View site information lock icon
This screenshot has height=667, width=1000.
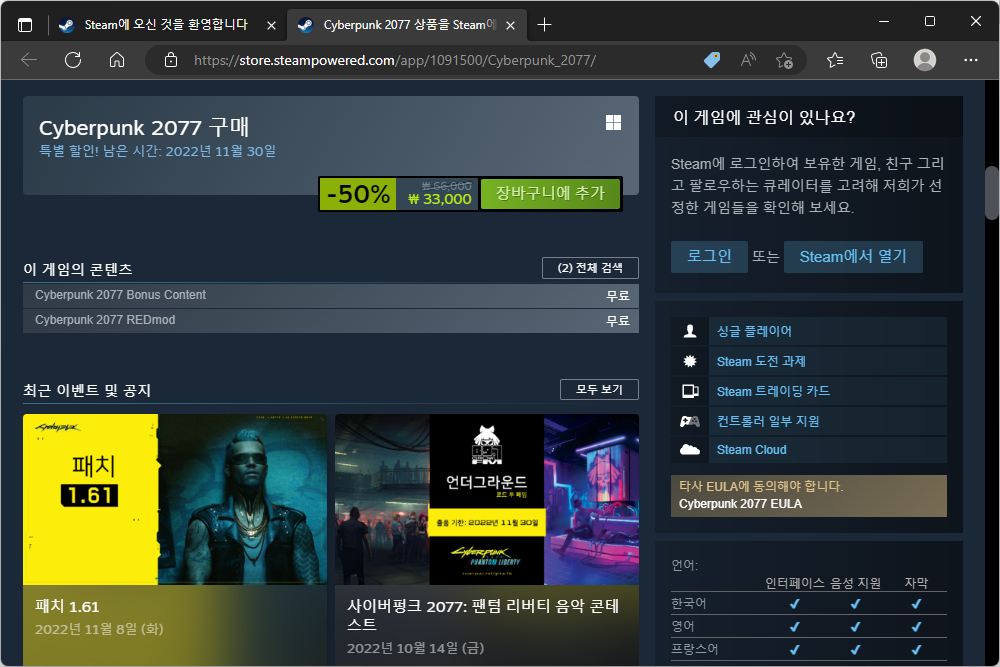pyautogui.click(x=171, y=60)
